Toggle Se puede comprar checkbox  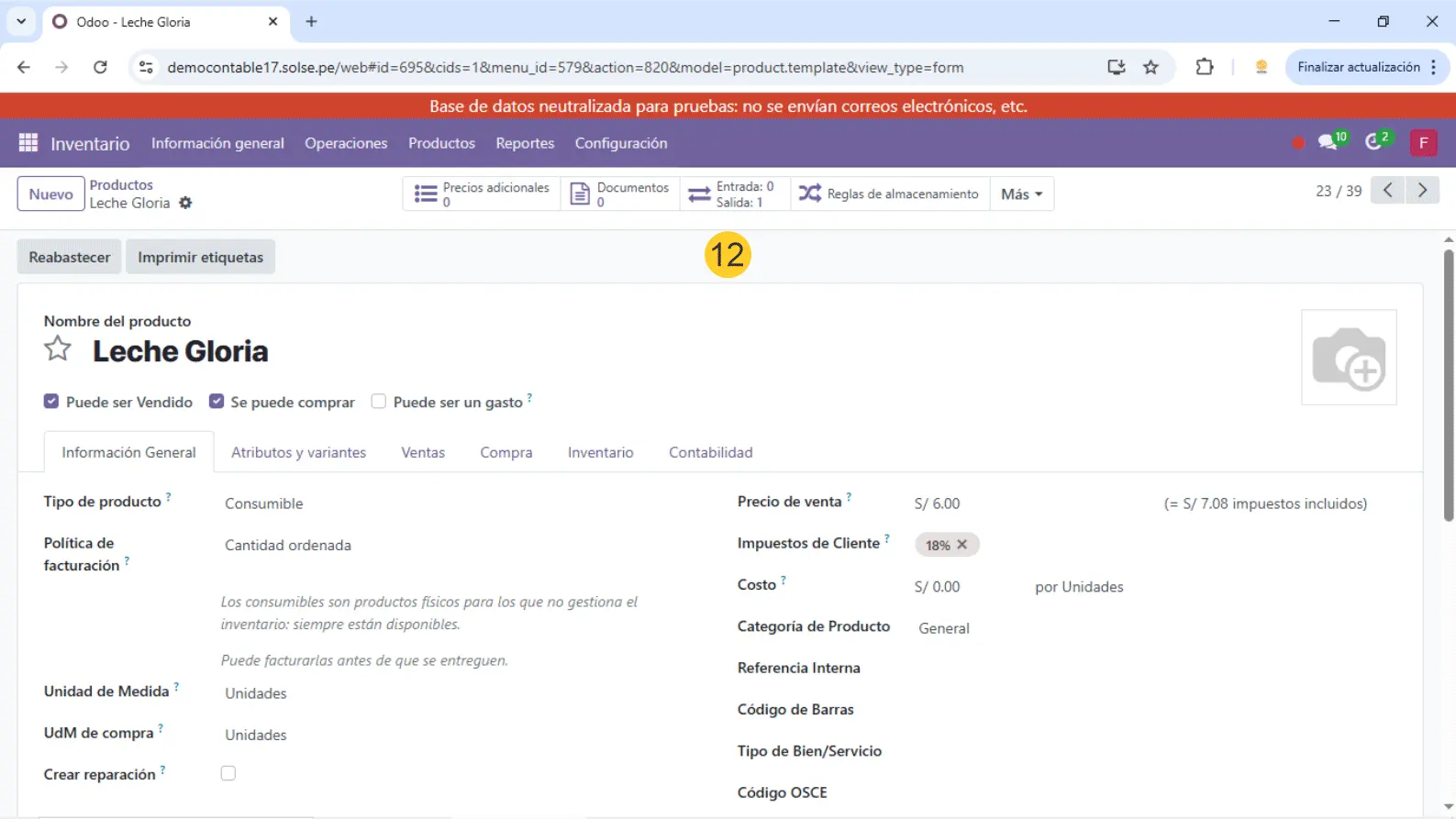(217, 401)
